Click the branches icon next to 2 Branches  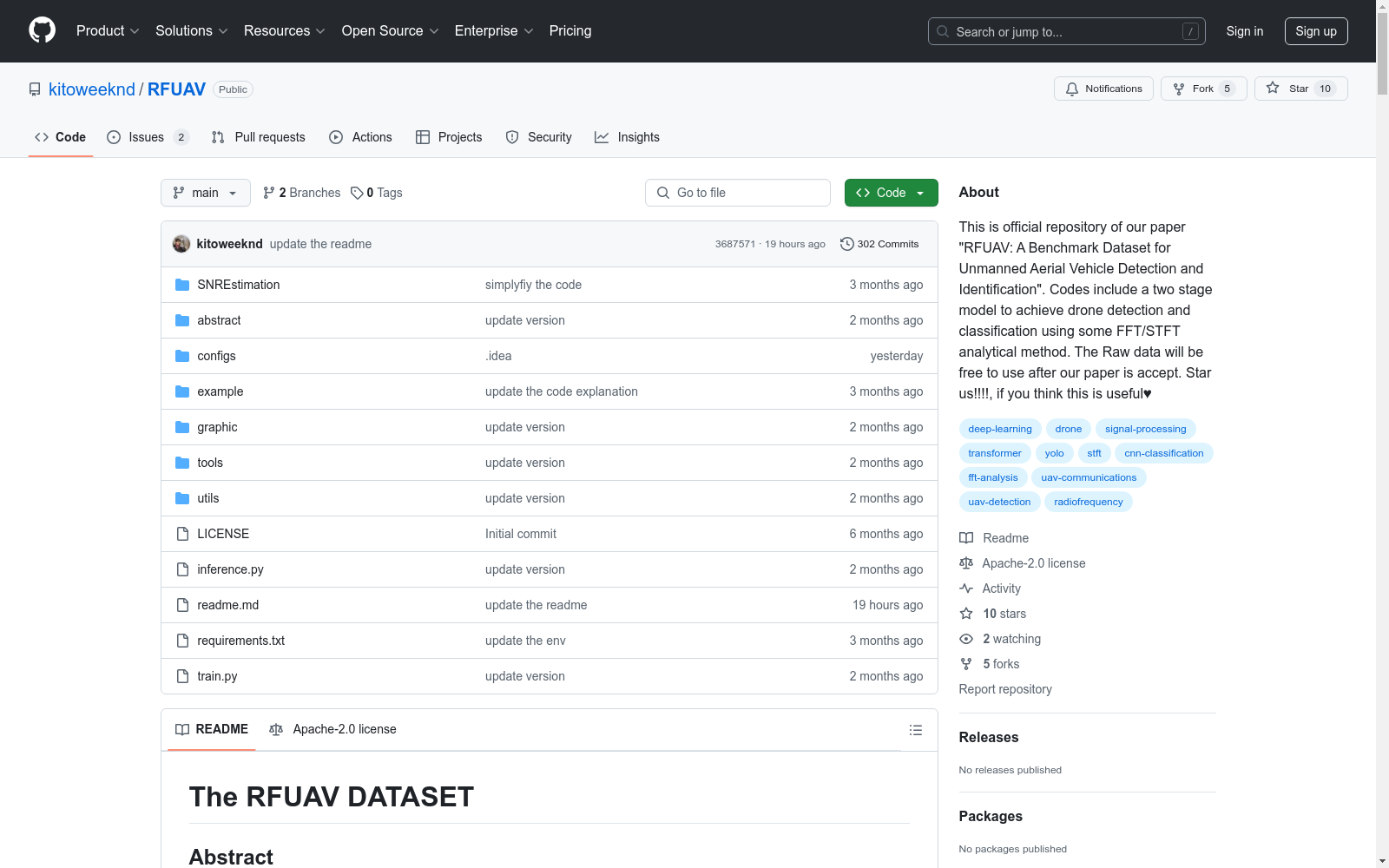tap(269, 193)
